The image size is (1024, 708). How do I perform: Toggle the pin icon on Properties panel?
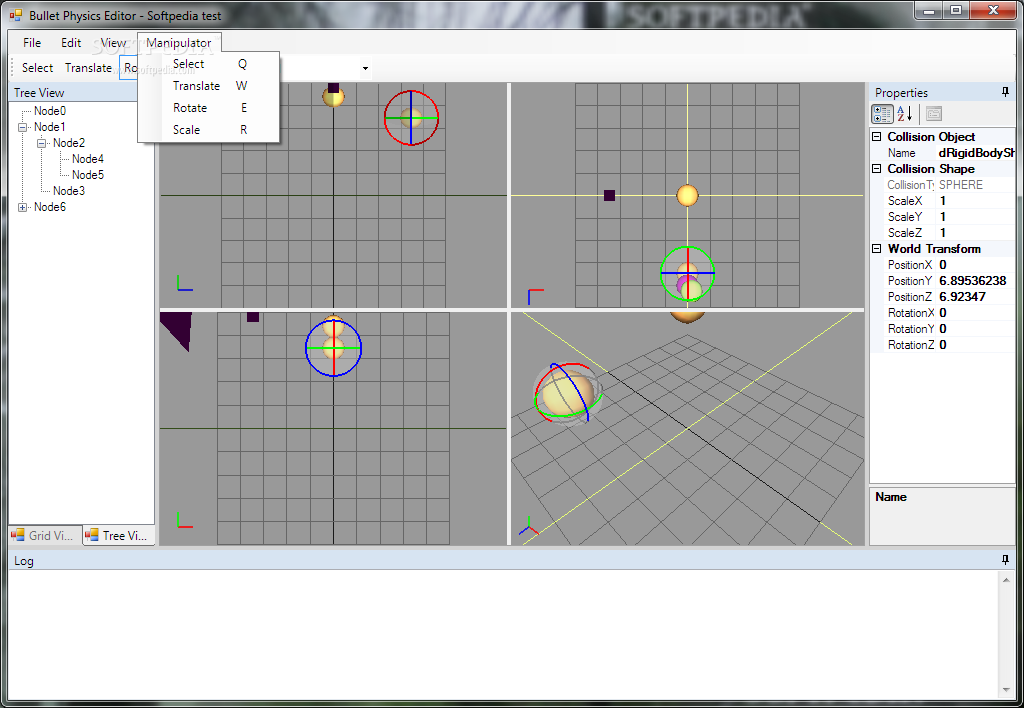[1005, 92]
